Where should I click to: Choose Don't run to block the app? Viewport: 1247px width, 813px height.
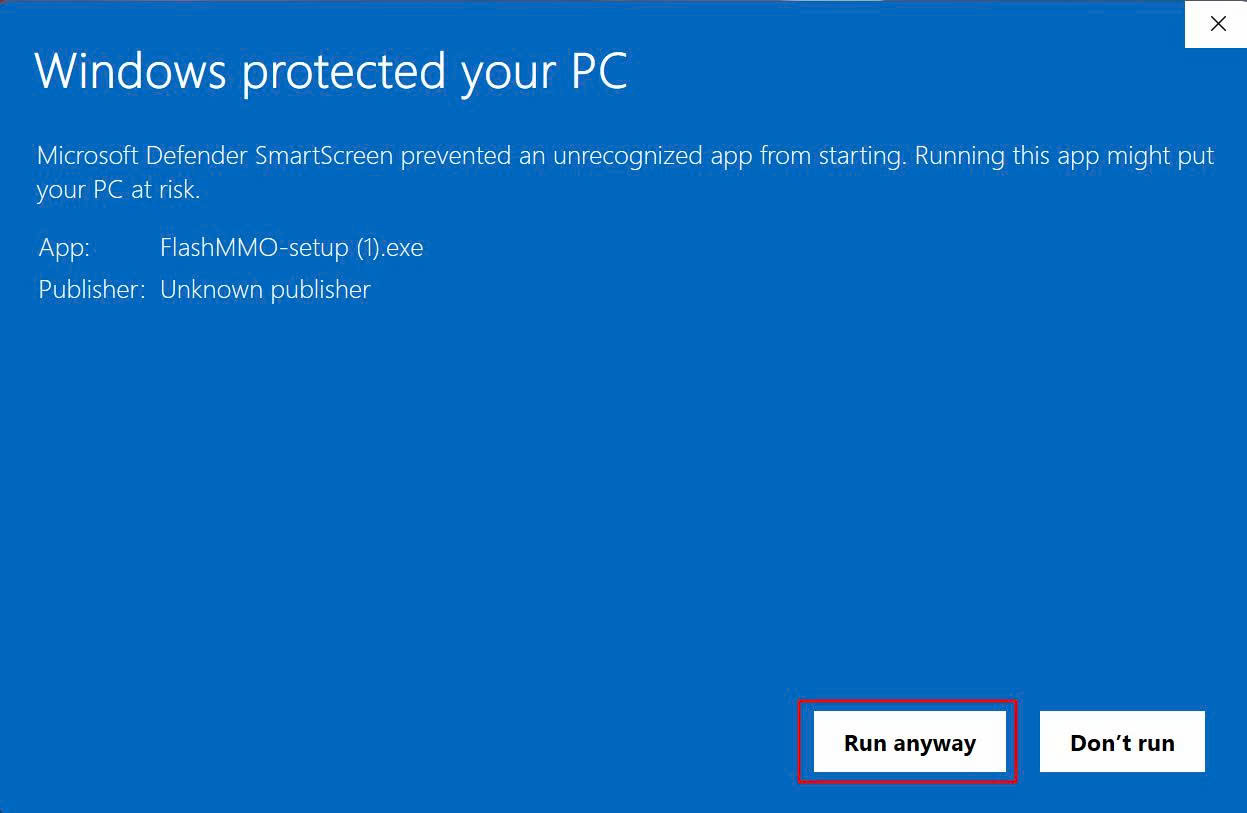point(1122,742)
